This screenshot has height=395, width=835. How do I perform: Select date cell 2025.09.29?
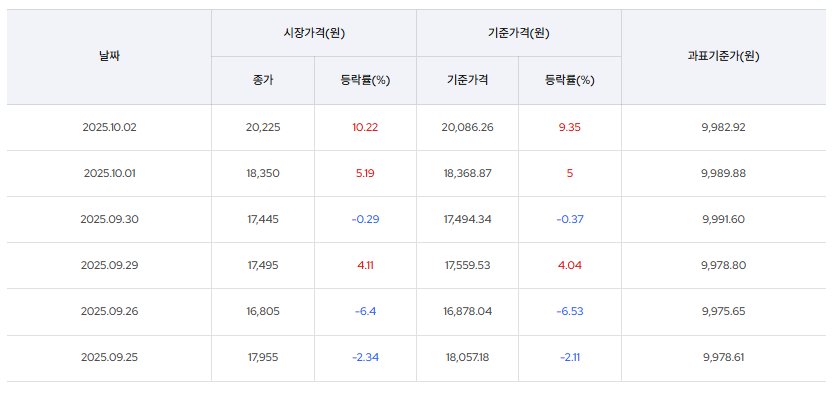110,265
